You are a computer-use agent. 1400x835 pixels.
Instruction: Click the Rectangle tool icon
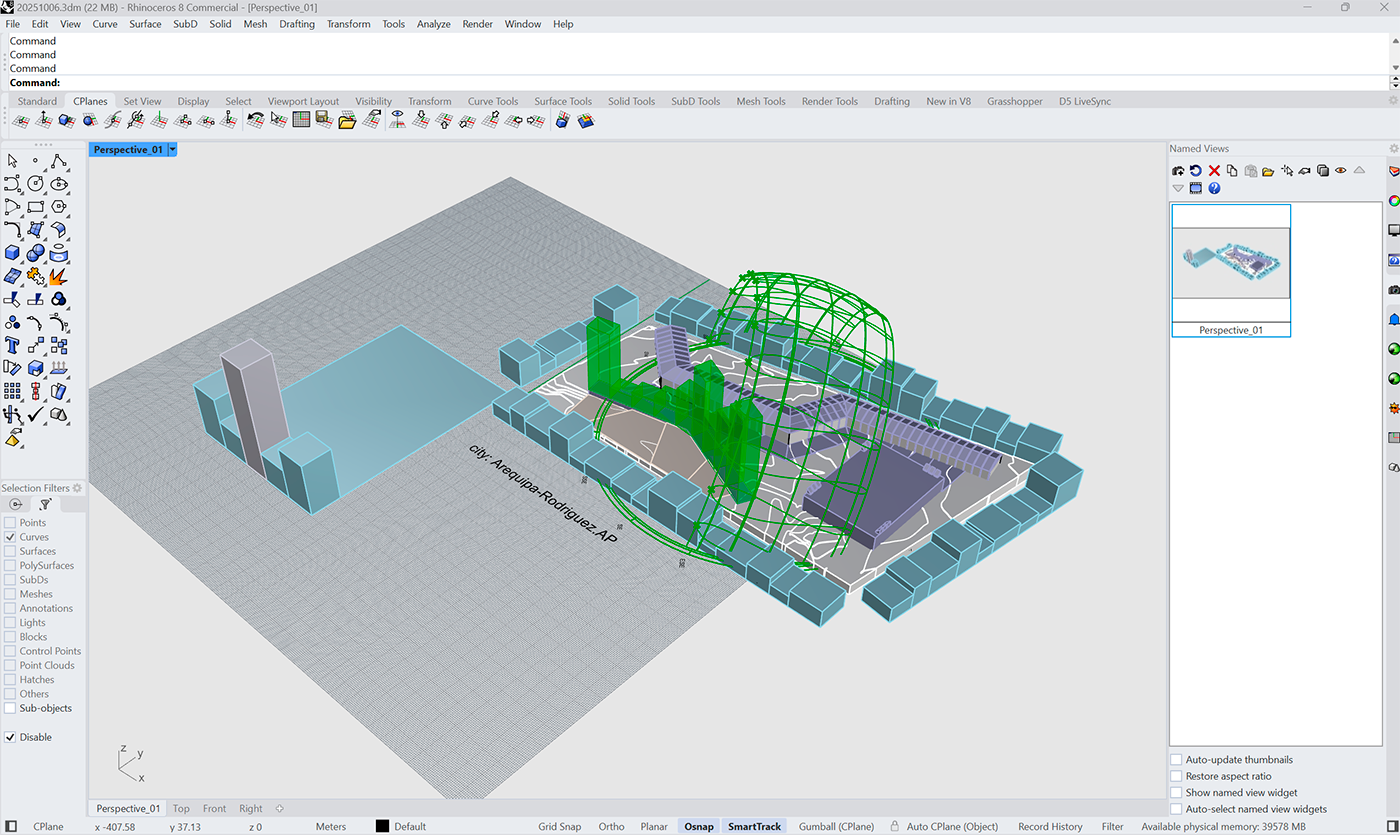[x=36, y=207]
